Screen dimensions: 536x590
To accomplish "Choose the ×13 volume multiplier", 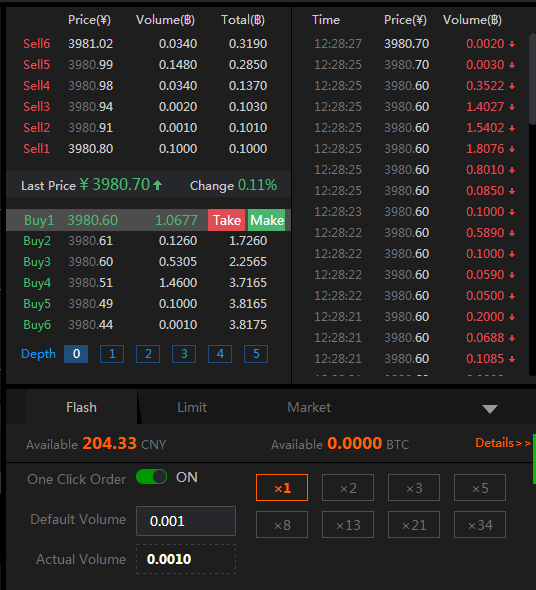I will point(348,525).
